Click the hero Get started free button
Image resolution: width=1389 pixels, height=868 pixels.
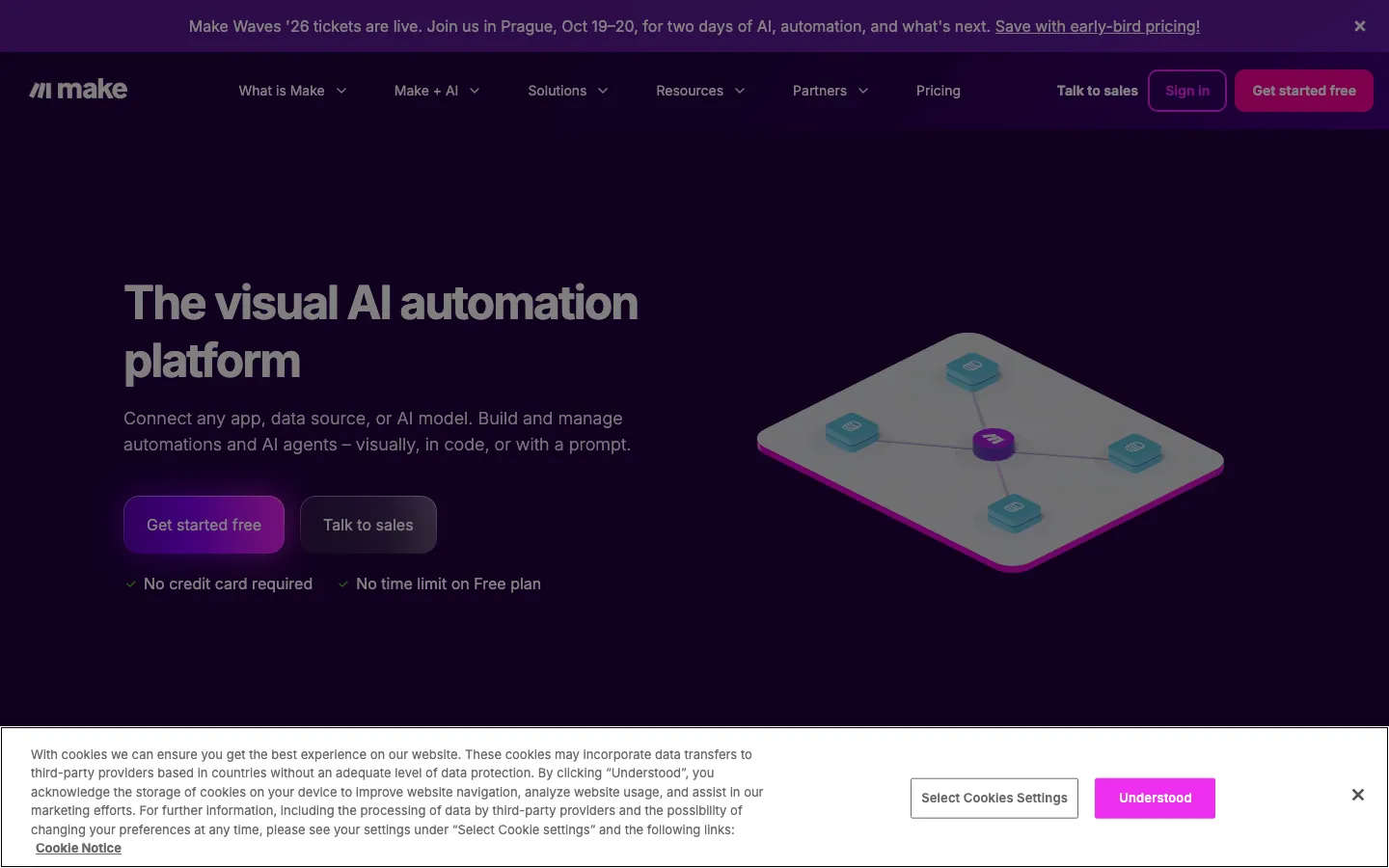(204, 525)
